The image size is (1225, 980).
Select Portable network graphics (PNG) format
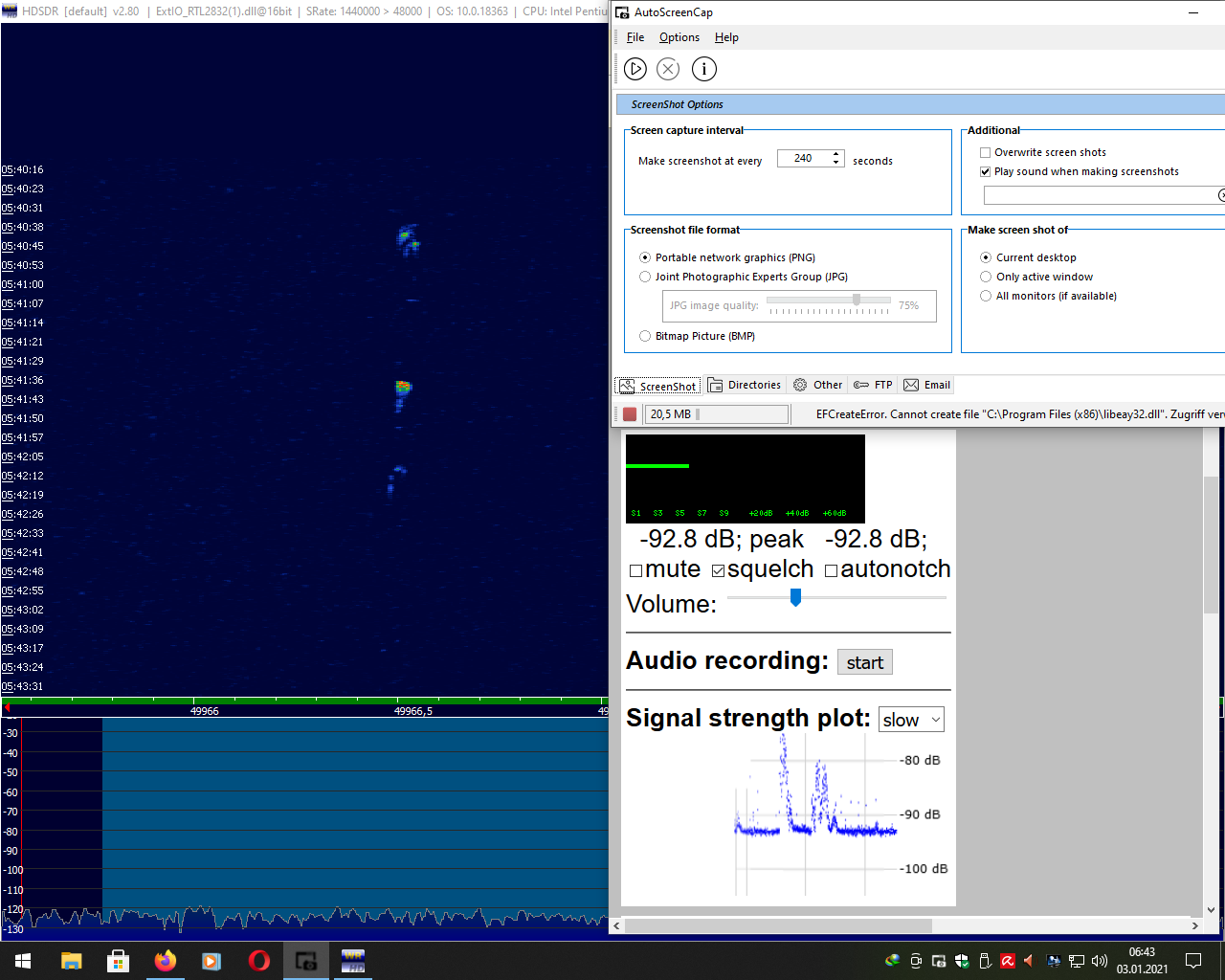[x=645, y=257]
